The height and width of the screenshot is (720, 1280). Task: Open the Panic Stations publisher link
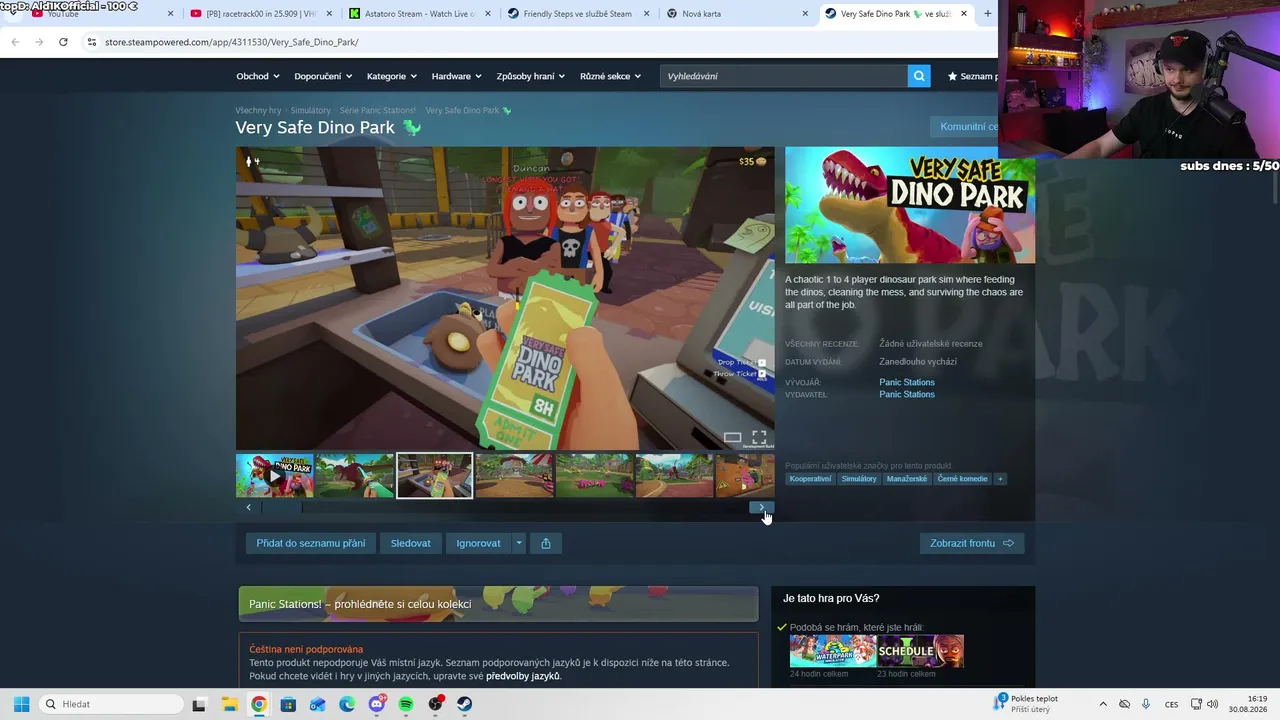pyautogui.click(x=907, y=394)
